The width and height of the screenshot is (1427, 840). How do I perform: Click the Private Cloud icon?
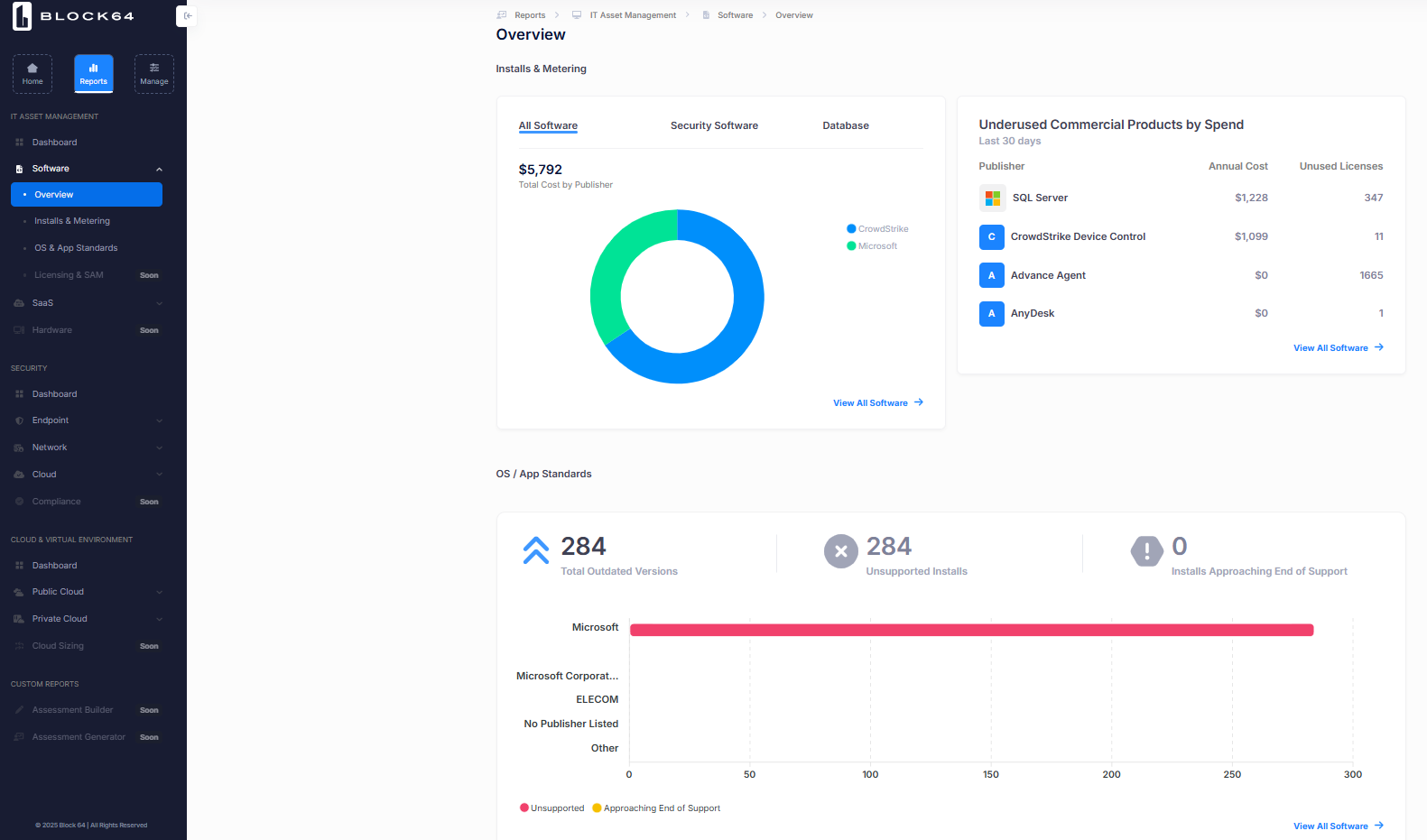pyautogui.click(x=19, y=619)
